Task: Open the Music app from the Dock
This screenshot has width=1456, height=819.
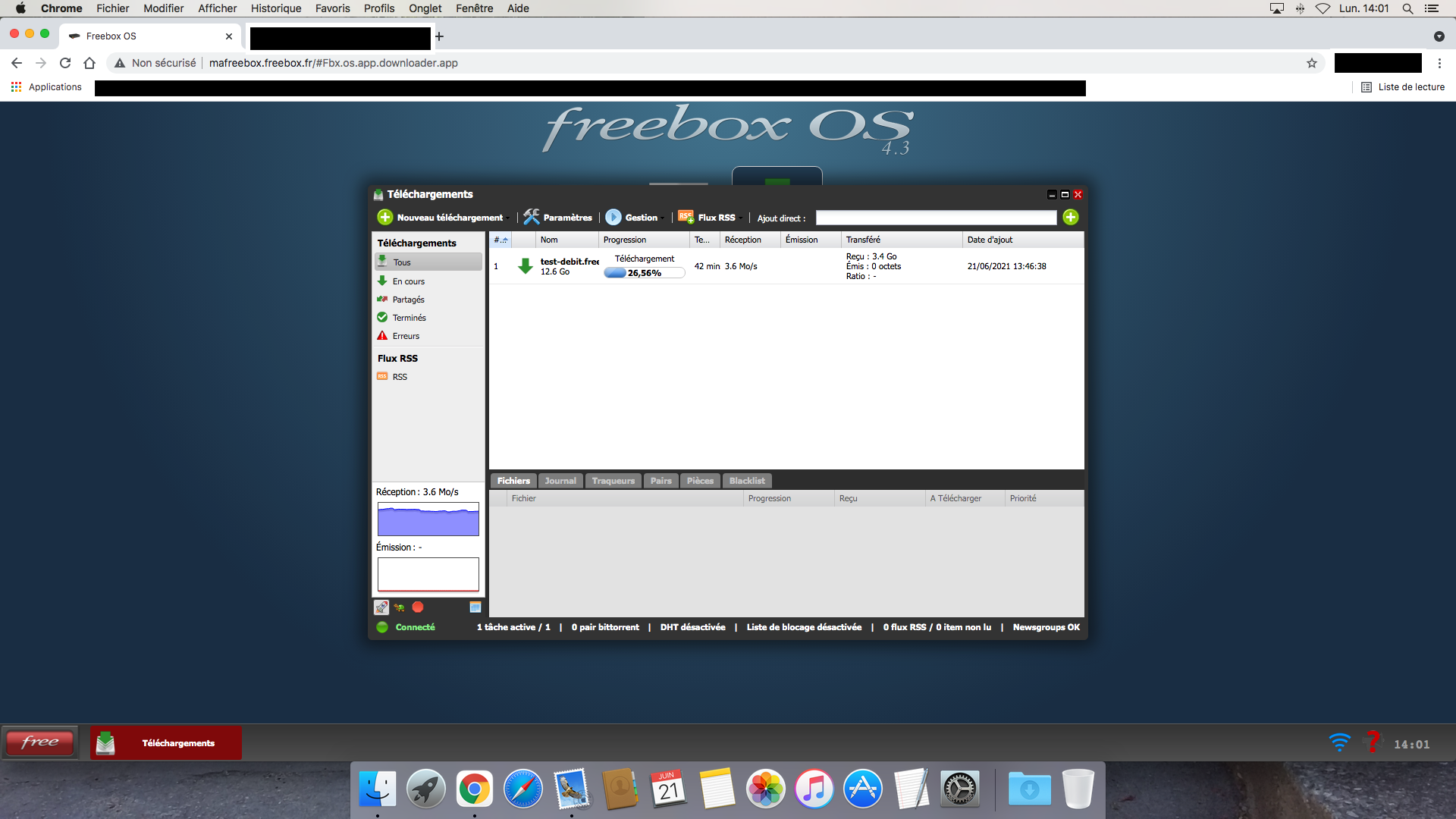Action: [x=814, y=789]
